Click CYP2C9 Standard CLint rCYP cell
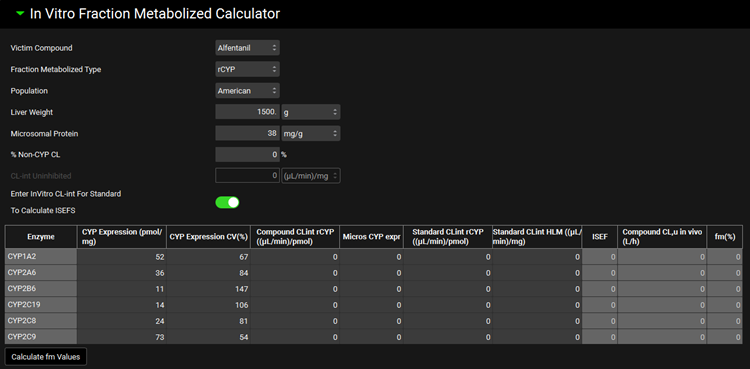 (448, 336)
